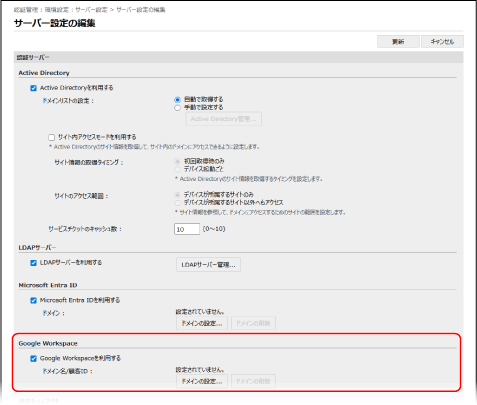Click the service ticket cache count field
This screenshot has height=405, width=477.
point(187,229)
